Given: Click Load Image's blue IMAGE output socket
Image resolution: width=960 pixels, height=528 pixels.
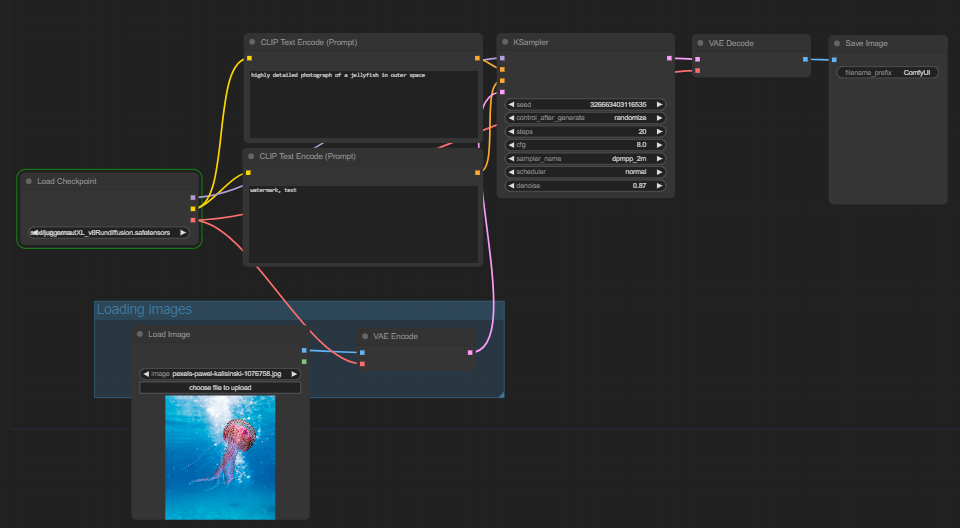Looking at the screenshot, I should 304,350.
